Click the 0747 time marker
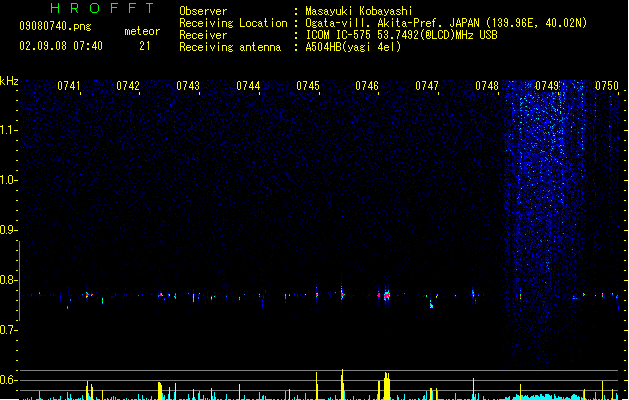Screen dimensions: 629x400 [x=427, y=86]
